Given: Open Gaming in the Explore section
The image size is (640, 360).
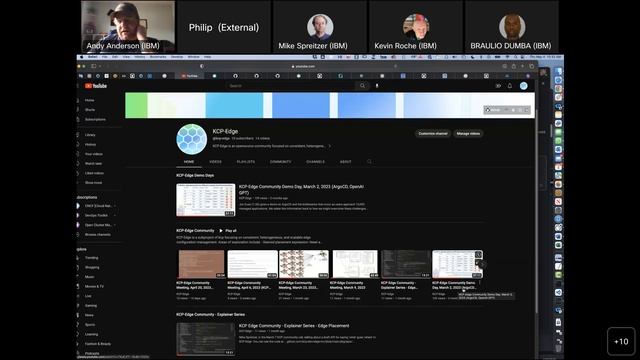Looking at the screenshot, I should click(91, 305).
